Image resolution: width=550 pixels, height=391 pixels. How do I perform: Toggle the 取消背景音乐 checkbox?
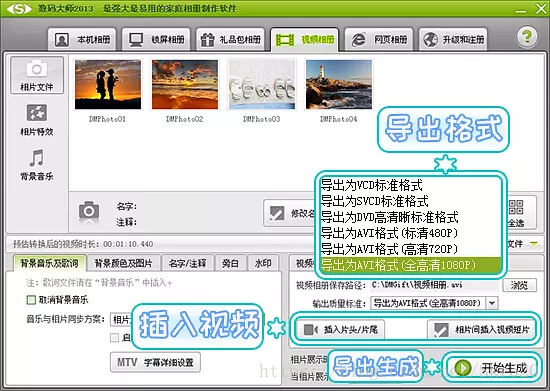31,300
